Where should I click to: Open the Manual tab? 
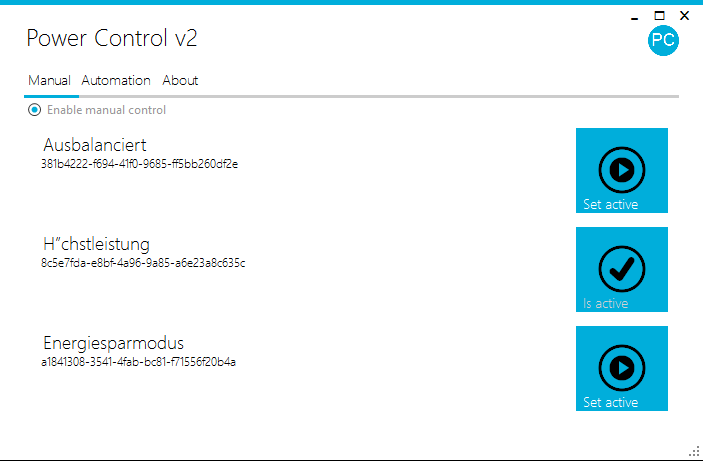[x=49, y=80]
